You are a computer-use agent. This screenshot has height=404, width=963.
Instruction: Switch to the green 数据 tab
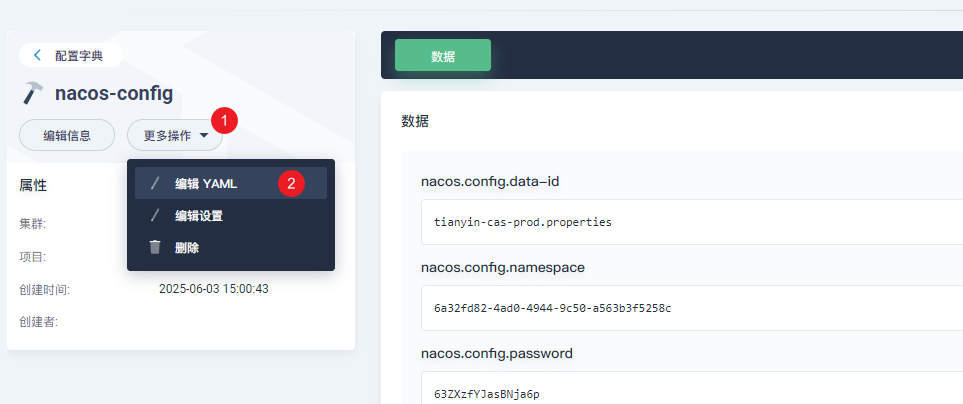[x=443, y=56]
